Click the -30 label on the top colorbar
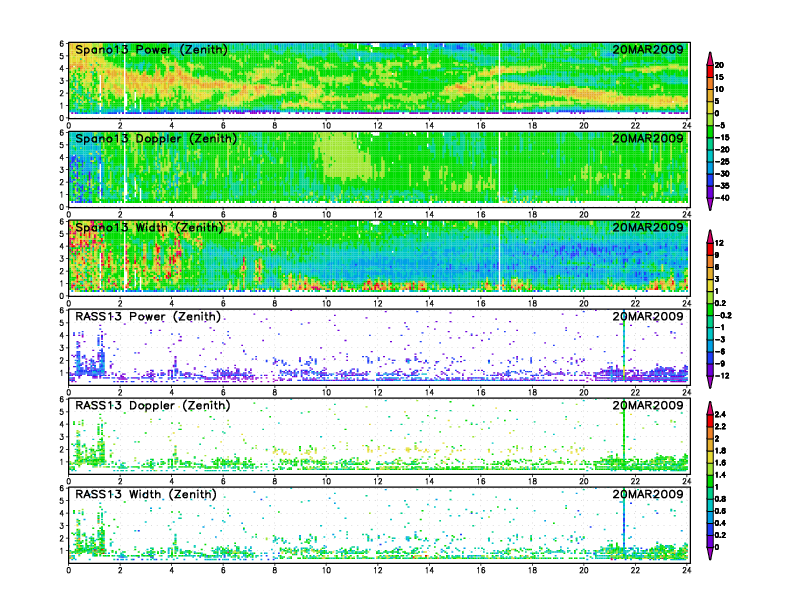Image resolution: width=792 pixels, height=612 pixels. pos(722,174)
